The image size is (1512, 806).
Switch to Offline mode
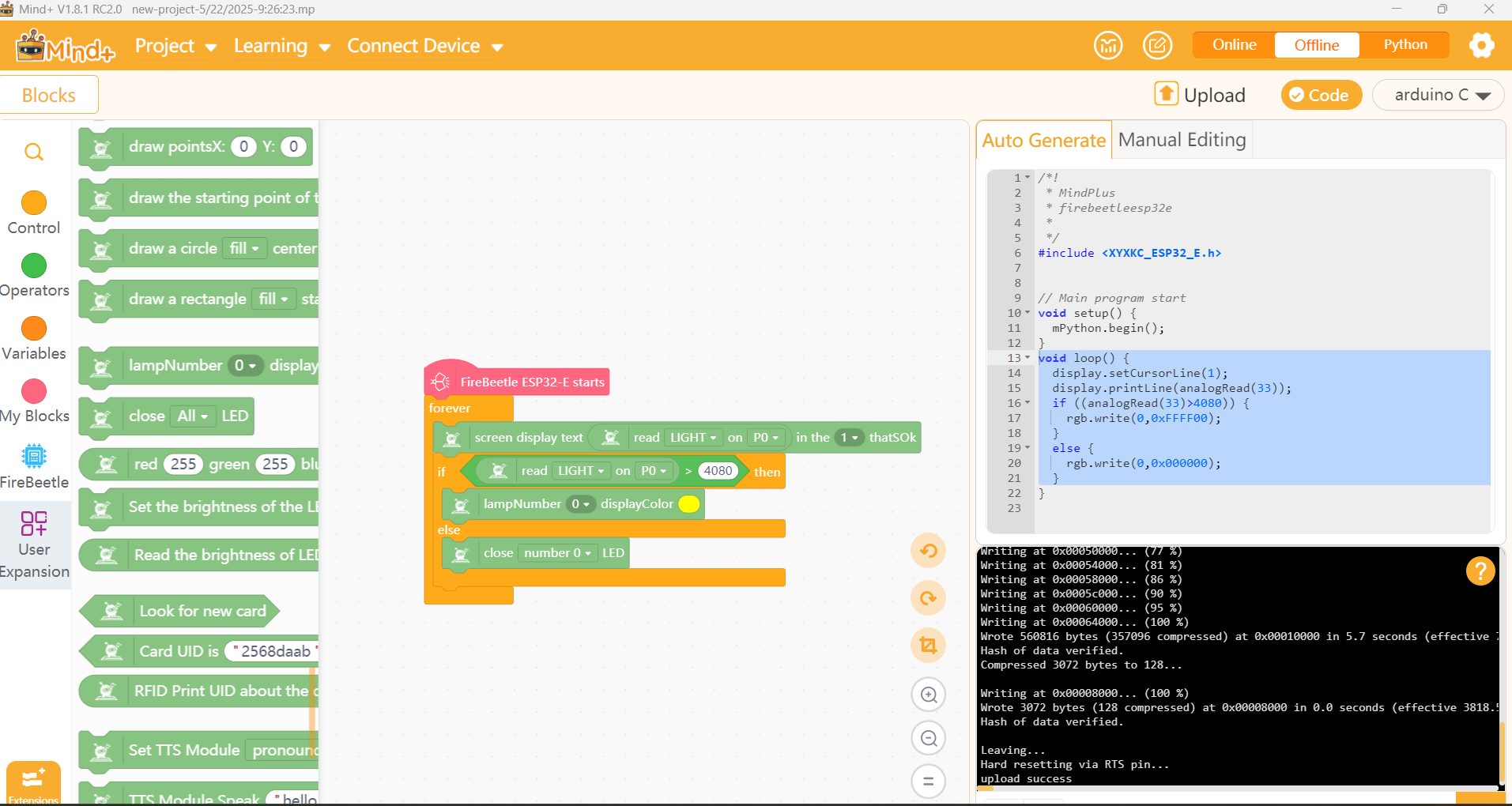[1317, 45]
